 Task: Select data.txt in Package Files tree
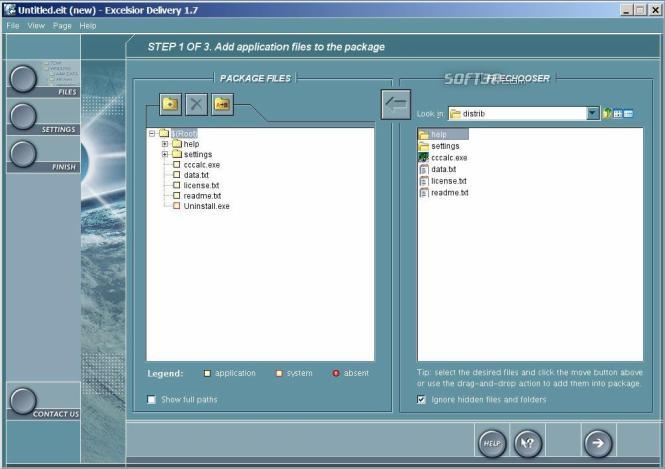pos(196,175)
